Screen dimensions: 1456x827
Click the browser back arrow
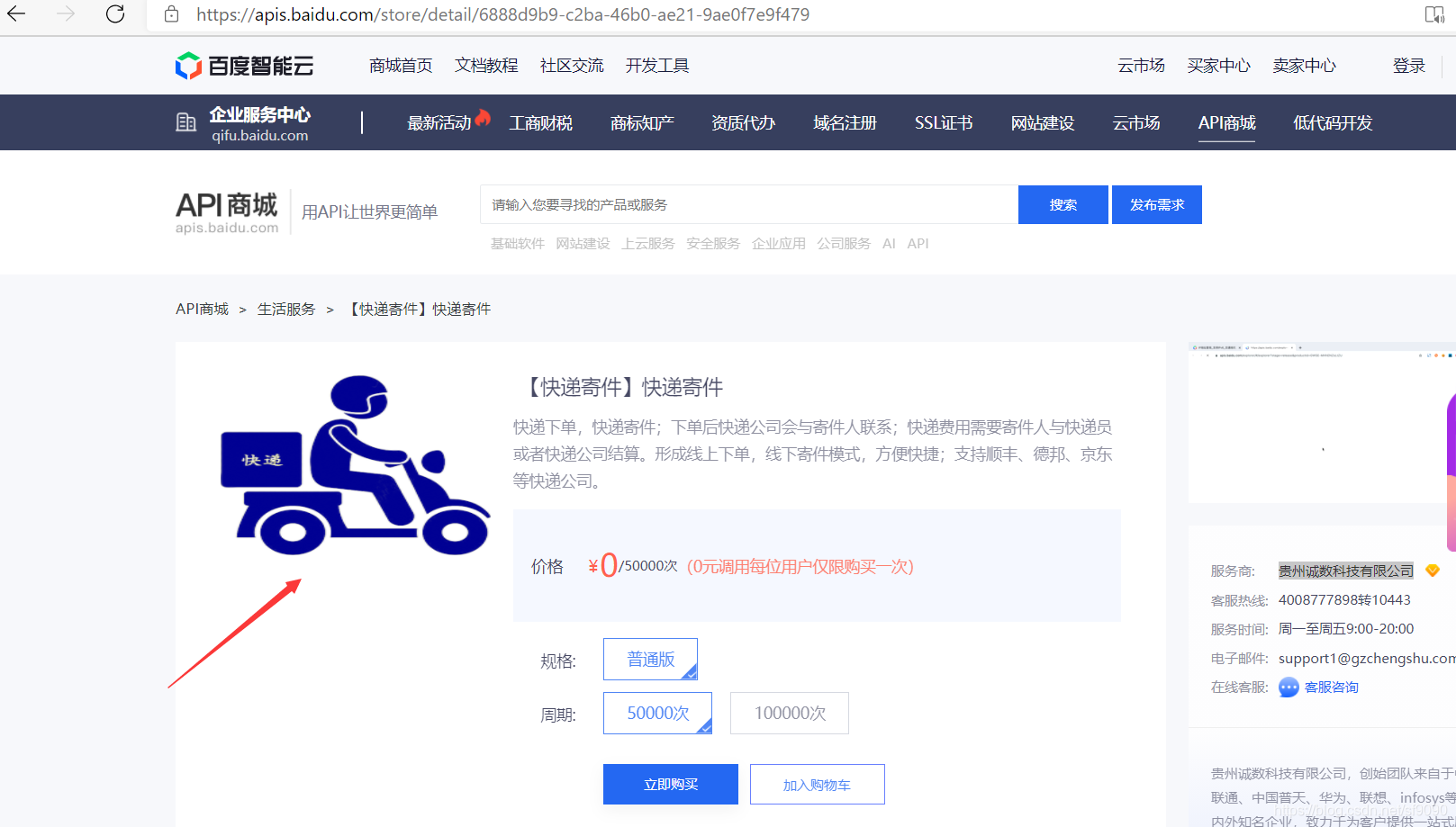[16, 14]
